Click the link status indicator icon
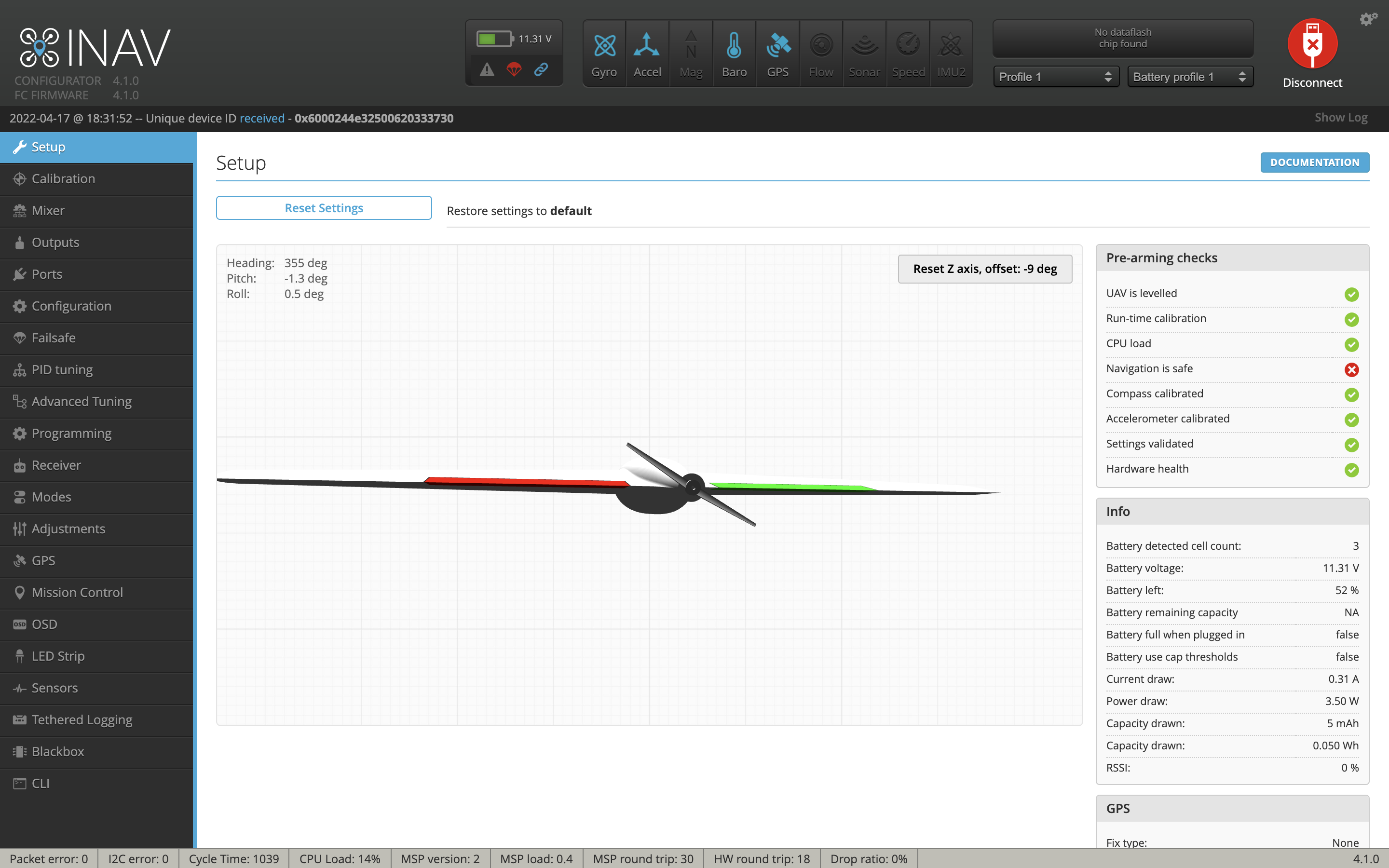The height and width of the screenshot is (868, 1389). click(541, 70)
